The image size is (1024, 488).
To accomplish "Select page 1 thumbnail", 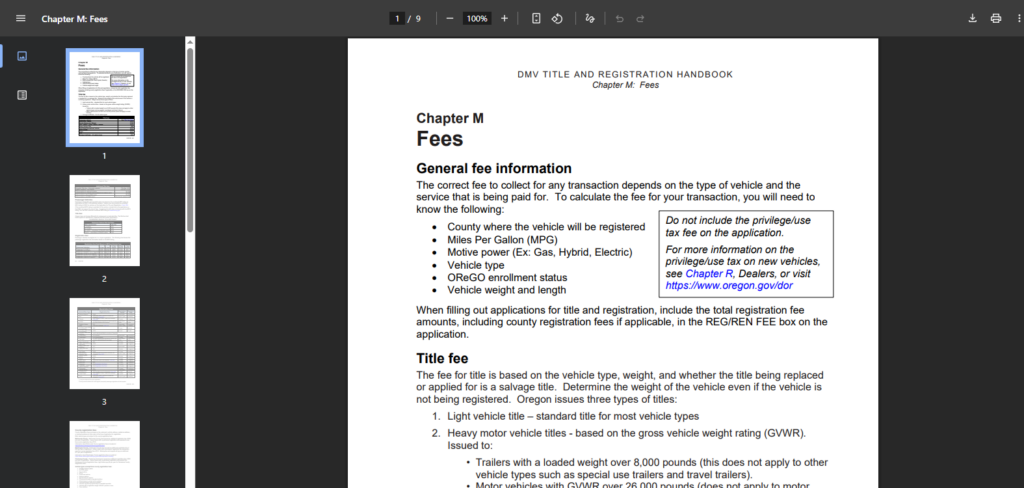I will (x=104, y=96).
